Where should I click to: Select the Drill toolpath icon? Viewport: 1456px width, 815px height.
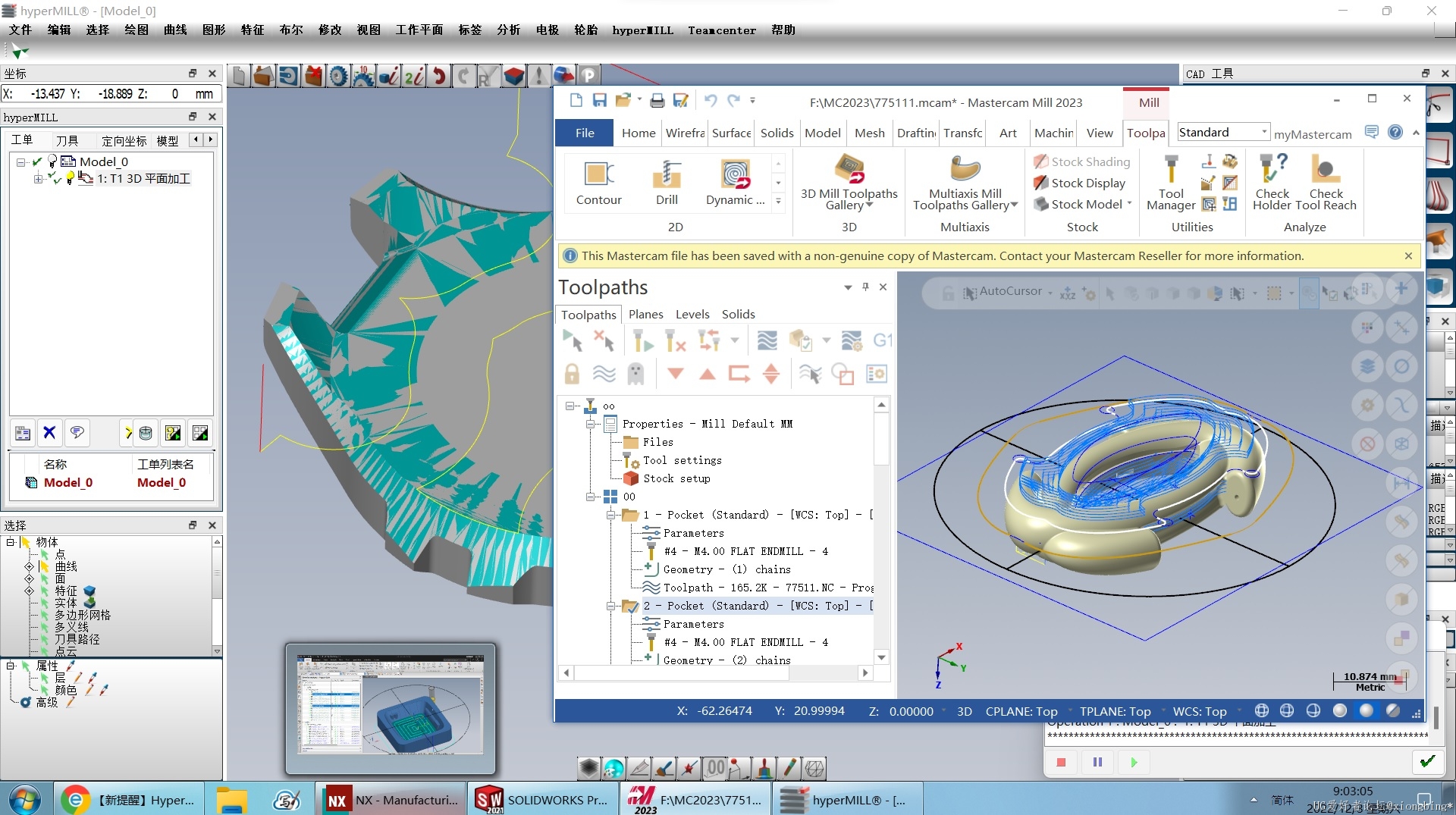click(667, 183)
